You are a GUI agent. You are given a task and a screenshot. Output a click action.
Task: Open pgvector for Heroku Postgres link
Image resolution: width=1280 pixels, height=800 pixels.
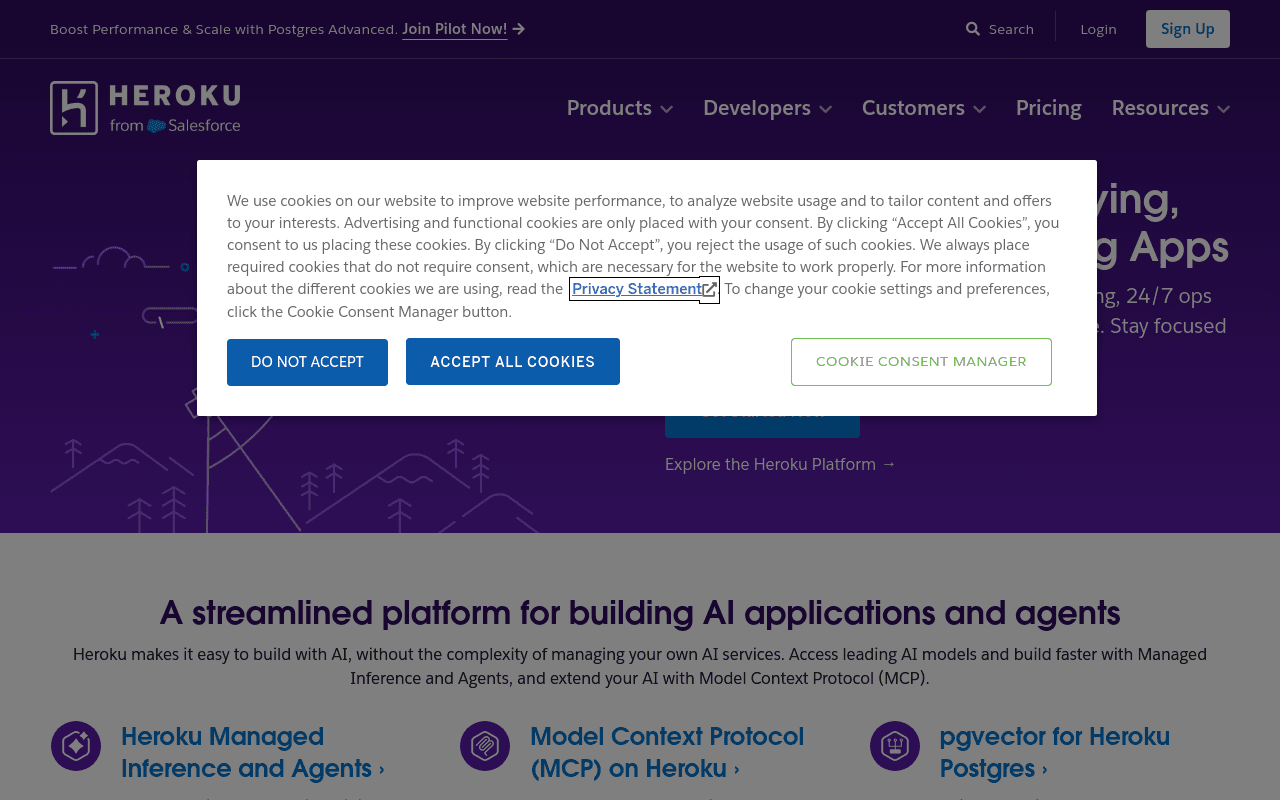pos(1054,752)
